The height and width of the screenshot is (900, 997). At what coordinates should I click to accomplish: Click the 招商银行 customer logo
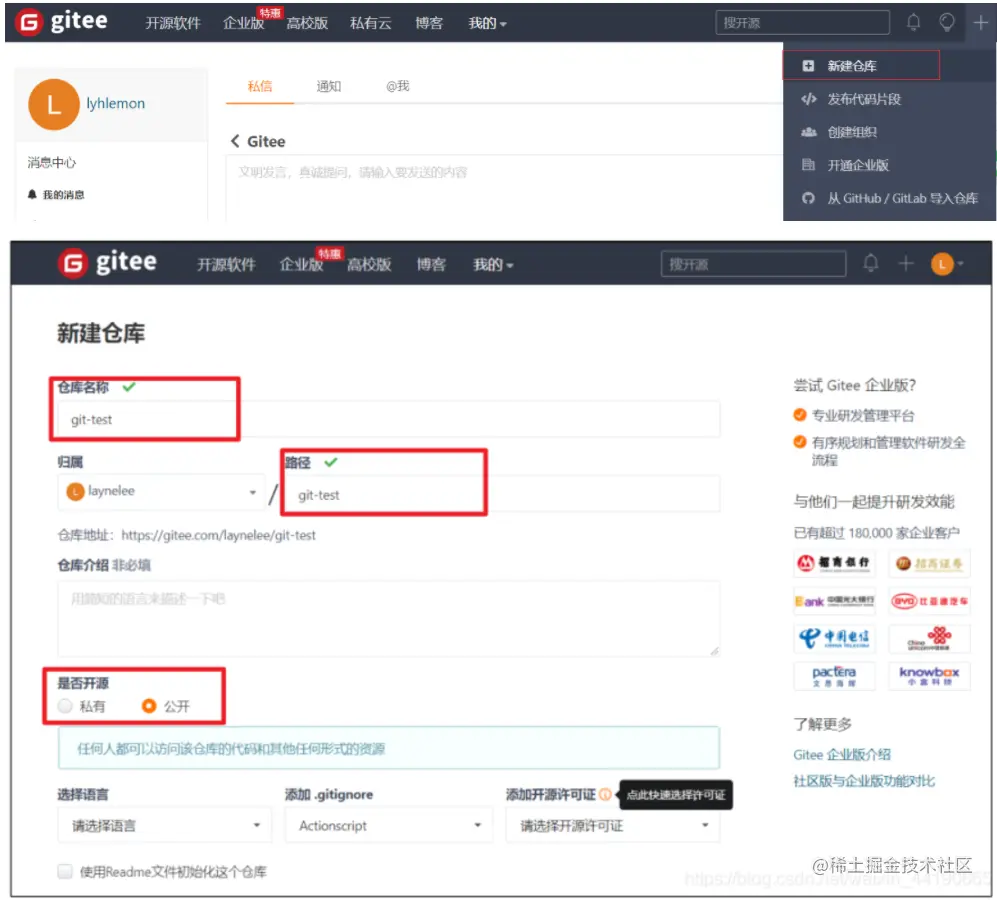pyautogui.click(x=834, y=563)
